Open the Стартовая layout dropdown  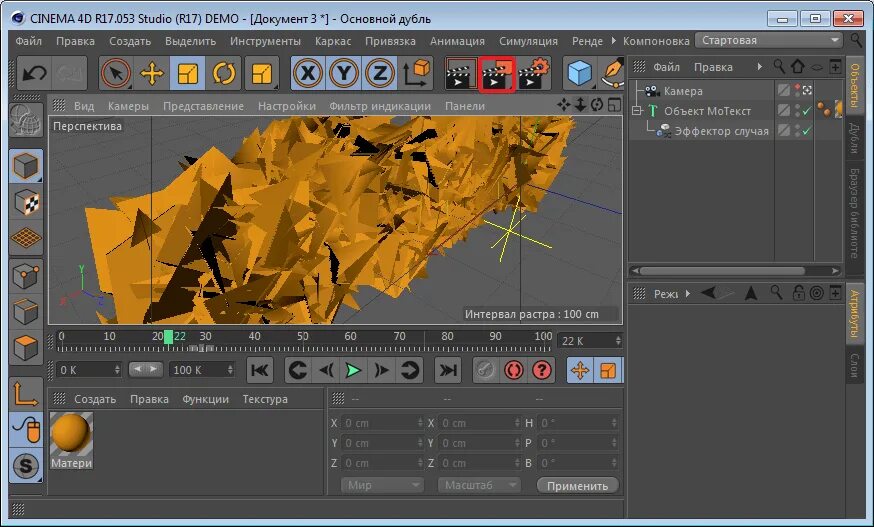769,40
